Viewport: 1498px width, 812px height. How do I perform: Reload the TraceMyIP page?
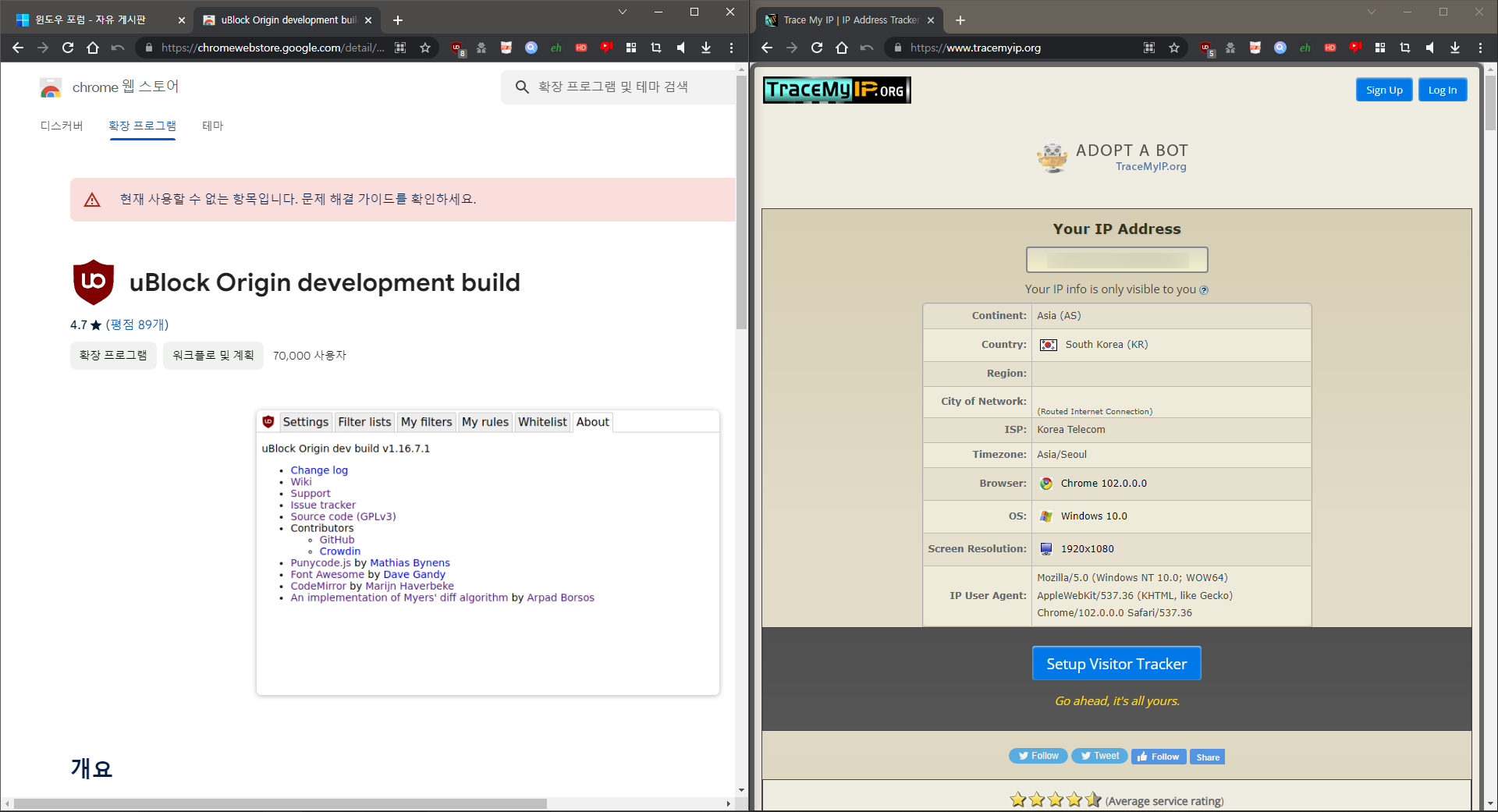[x=817, y=48]
